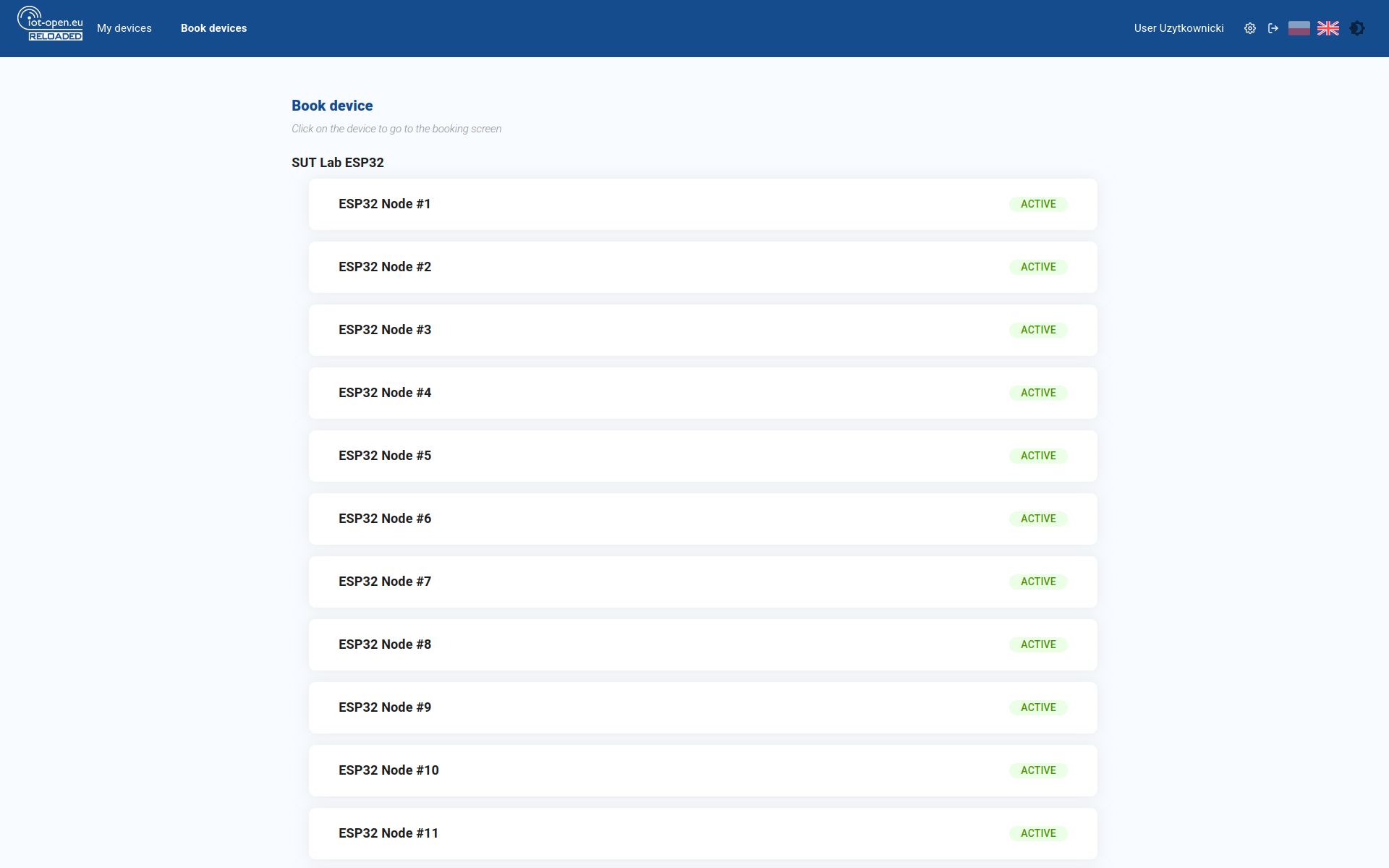Switch language with Polish flag
Viewport: 1389px width, 868px height.
[x=1299, y=28]
